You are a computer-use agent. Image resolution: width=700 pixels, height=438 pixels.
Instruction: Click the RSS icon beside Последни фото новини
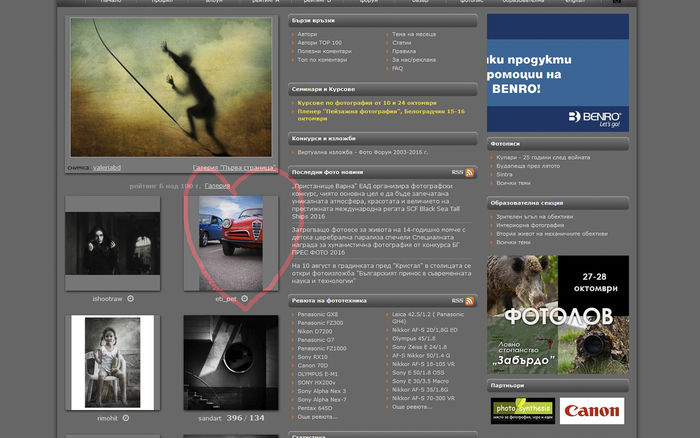click(x=468, y=173)
